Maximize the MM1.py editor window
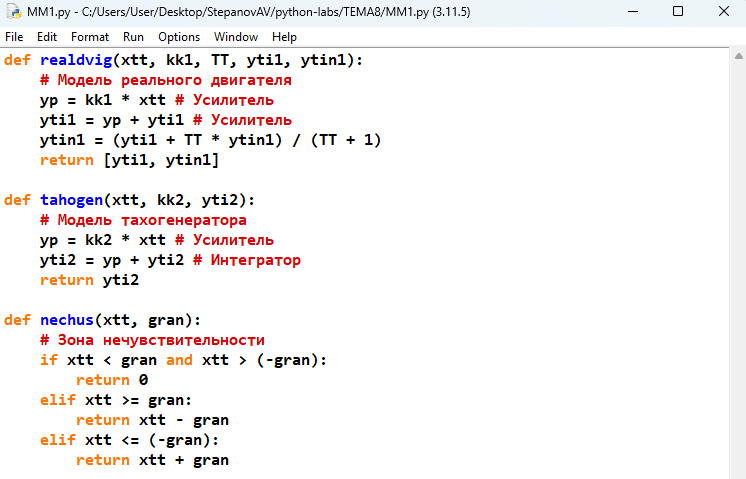 [x=677, y=12]
